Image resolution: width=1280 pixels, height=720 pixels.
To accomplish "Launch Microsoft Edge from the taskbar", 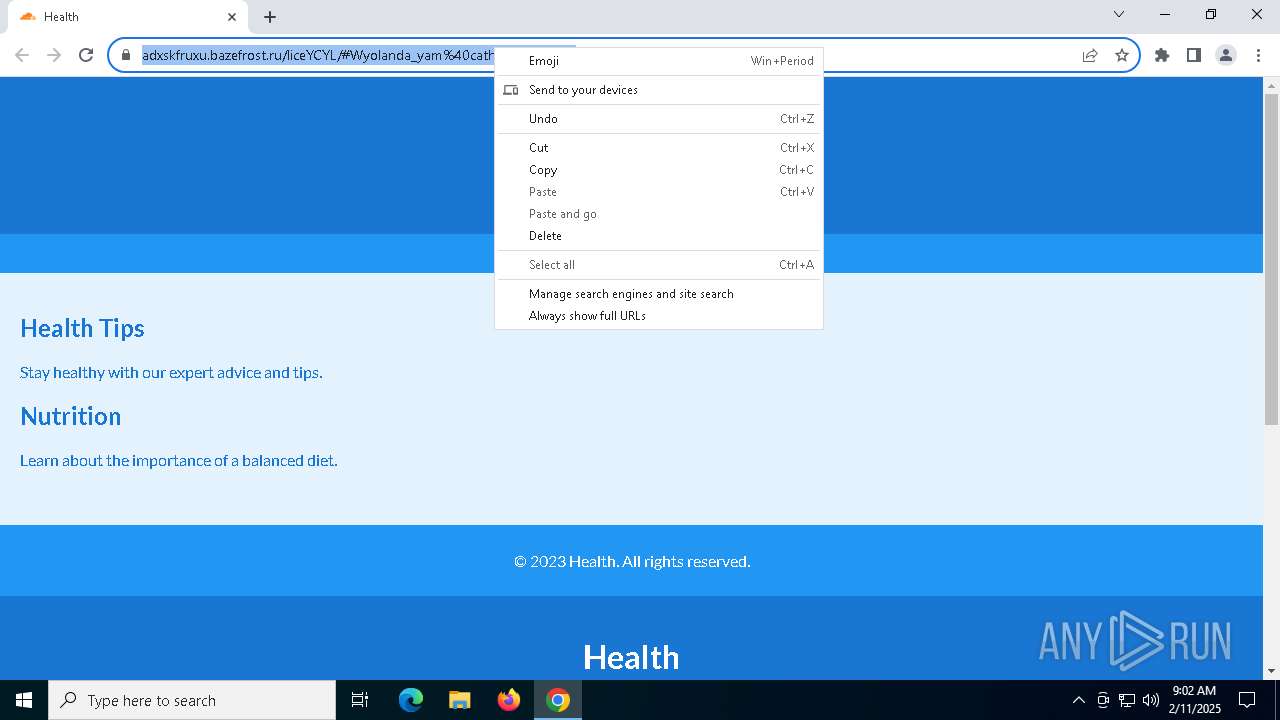I will [x=411, y=700].
